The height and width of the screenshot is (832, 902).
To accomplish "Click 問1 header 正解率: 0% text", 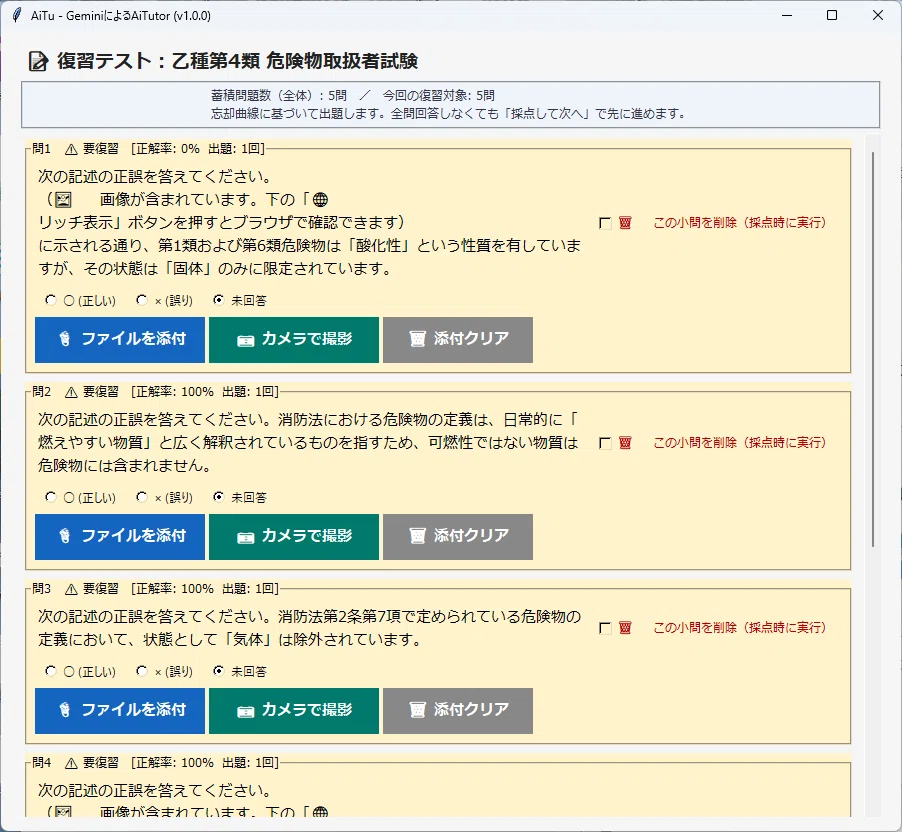I will pos(168,149).
